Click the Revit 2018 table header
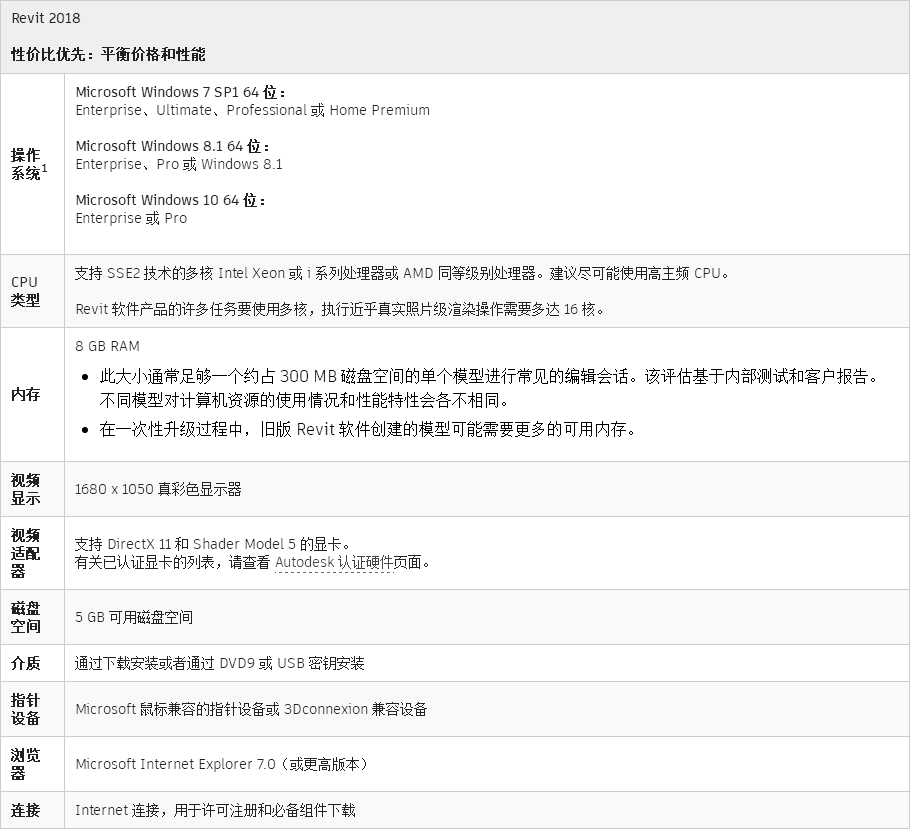Image resolution: width=911 pixels, height=830 pixels. point(46,18)
